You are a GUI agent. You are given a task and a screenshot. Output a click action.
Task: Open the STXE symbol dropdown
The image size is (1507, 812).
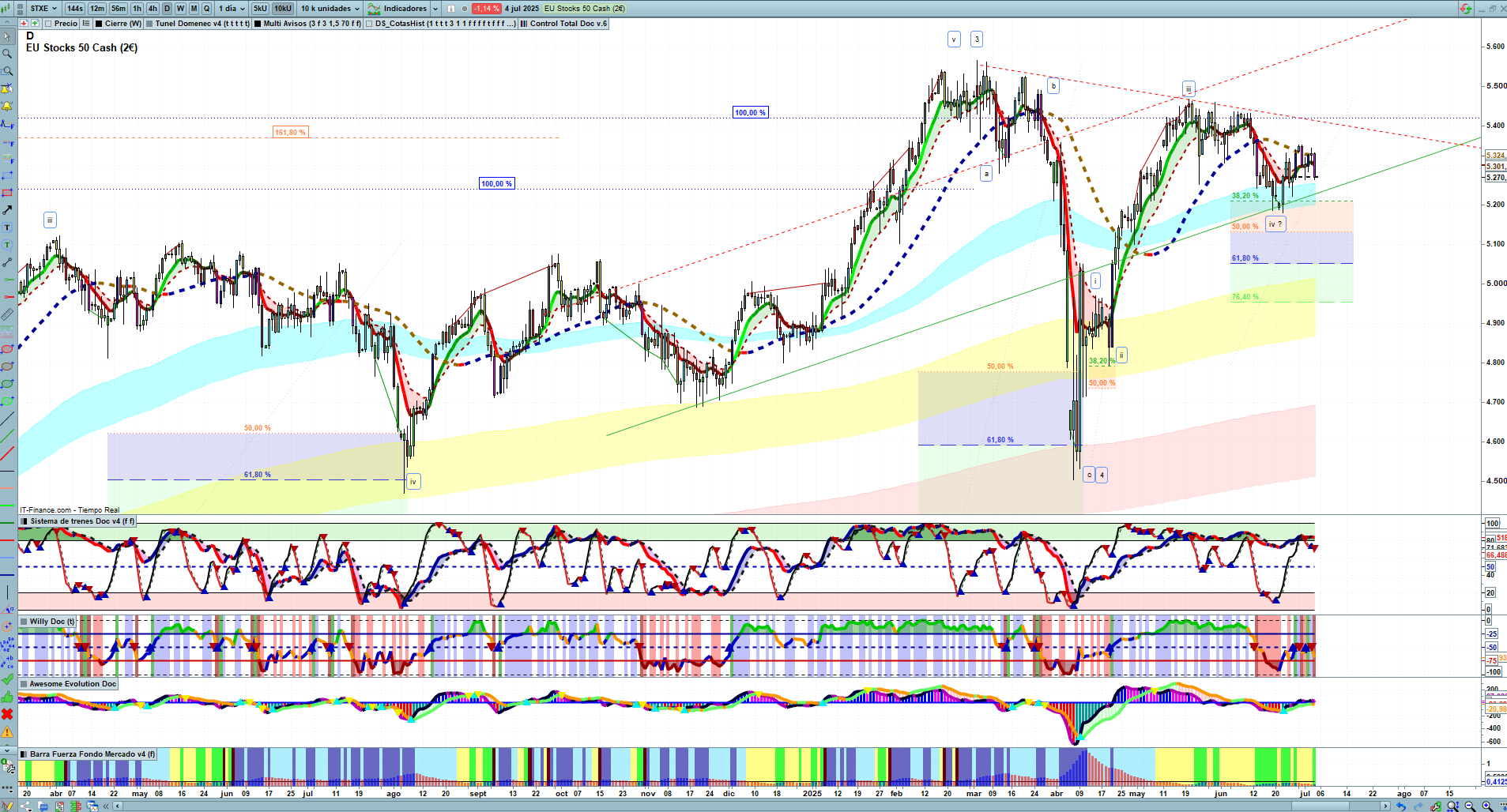click(43, 9)
